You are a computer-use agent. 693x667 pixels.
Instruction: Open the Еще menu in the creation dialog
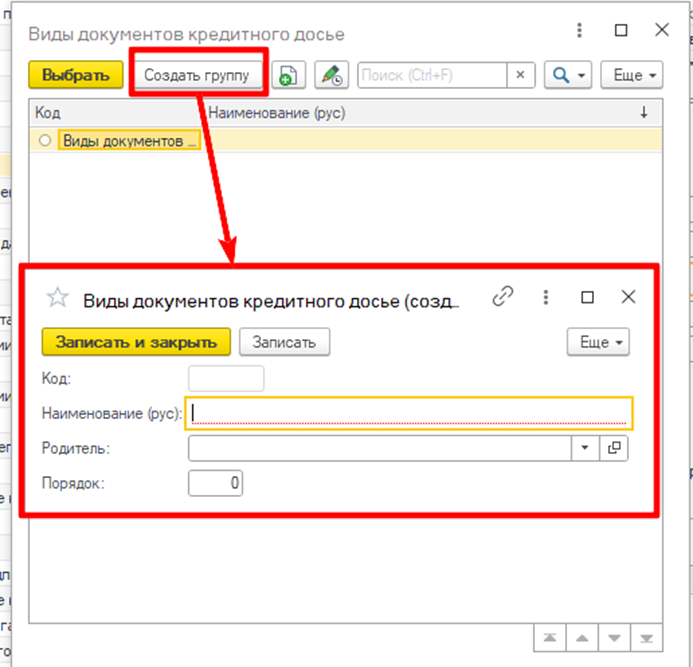click(598, 342)
